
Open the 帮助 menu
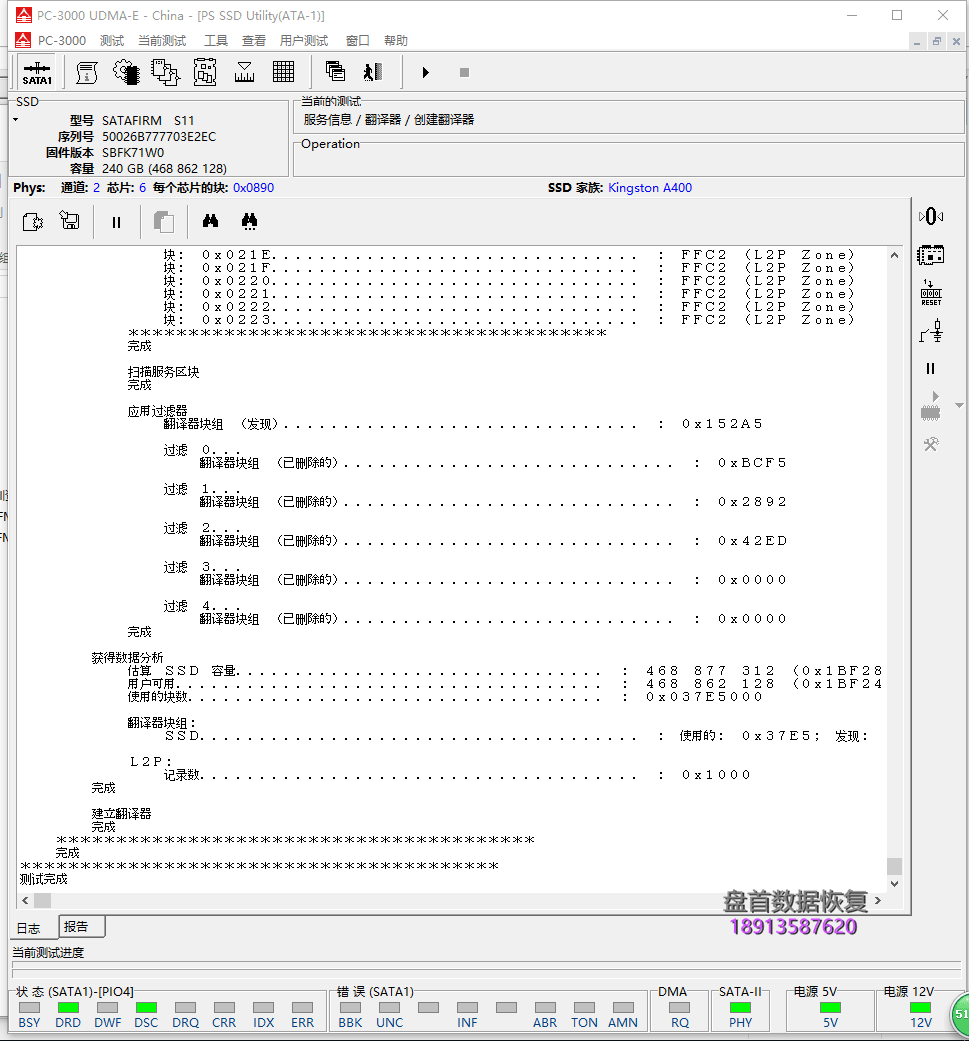tap(396, 40)
